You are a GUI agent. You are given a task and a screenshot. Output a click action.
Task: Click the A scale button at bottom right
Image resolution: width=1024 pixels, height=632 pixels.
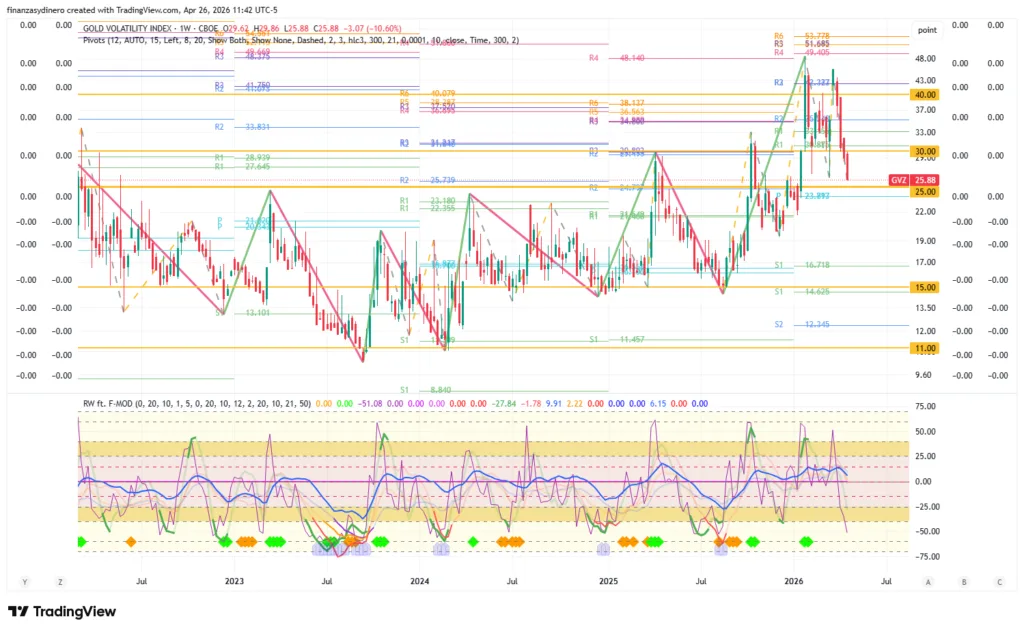click(x=928, y=581)
